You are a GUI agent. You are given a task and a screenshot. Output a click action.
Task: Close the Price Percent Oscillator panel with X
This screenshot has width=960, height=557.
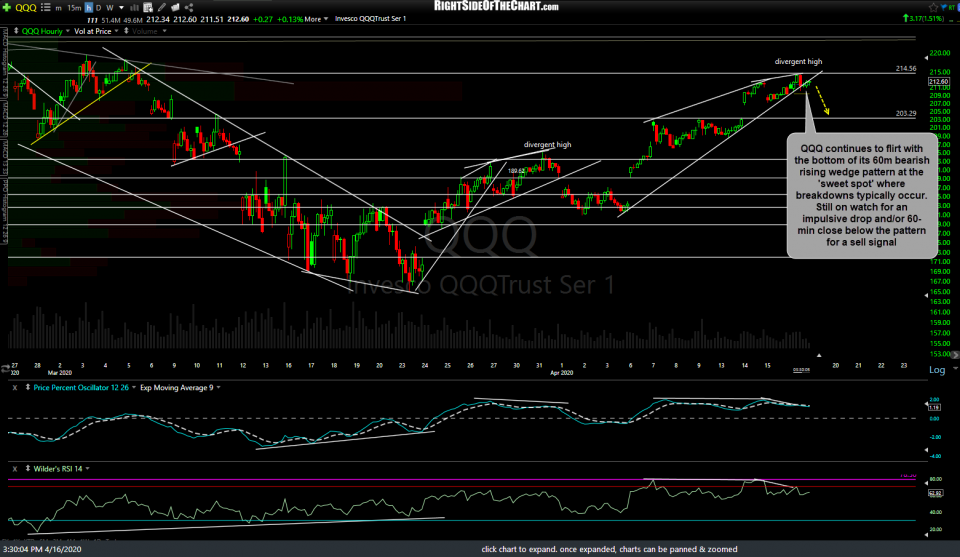15,388
